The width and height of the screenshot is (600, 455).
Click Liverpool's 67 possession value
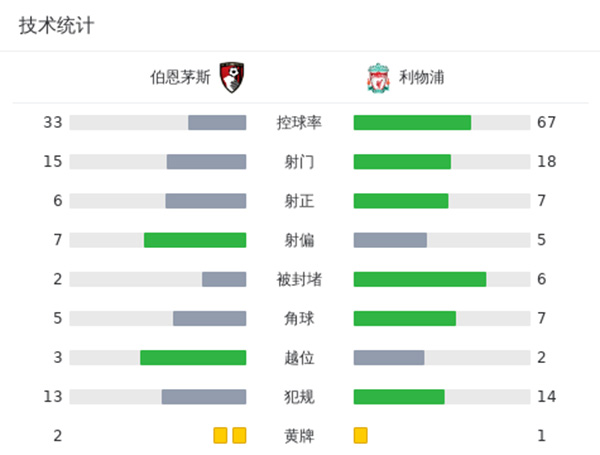(546, 123)
